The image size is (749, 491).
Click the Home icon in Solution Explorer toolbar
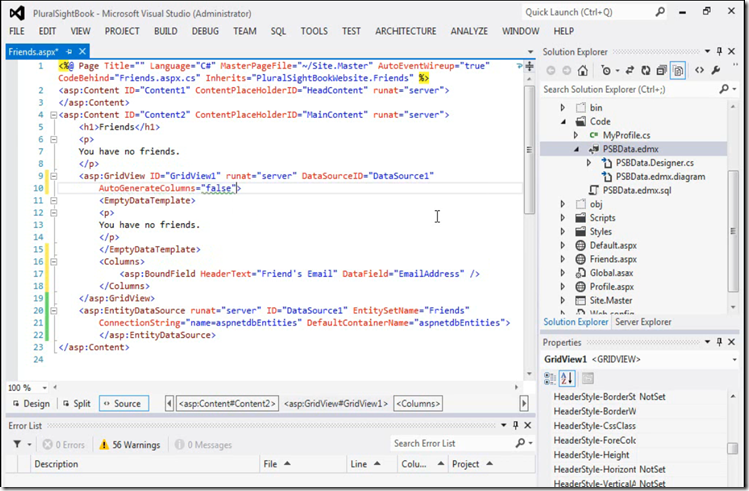point(582,71)
